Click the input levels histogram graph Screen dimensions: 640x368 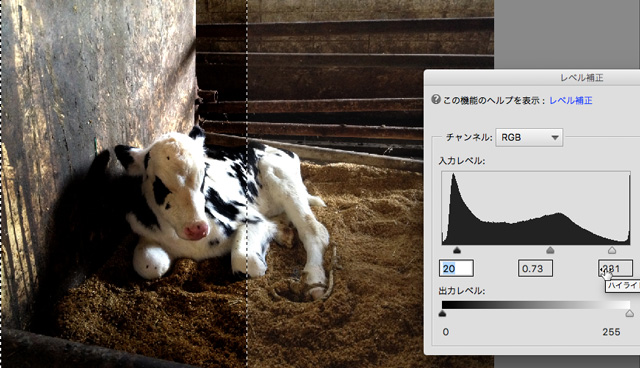coord(536,208)
